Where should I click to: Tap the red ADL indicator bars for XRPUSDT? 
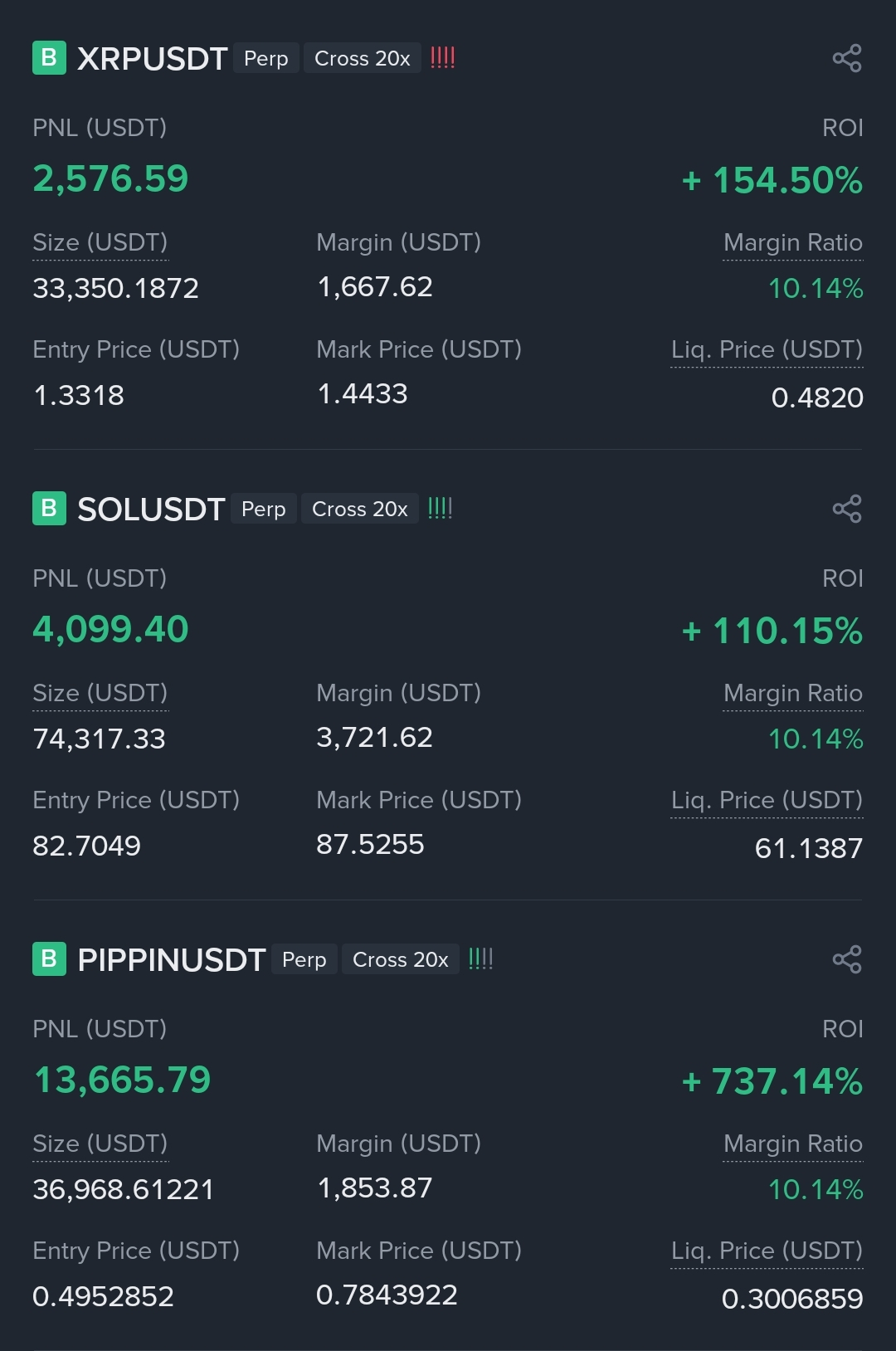coord(443,57)
